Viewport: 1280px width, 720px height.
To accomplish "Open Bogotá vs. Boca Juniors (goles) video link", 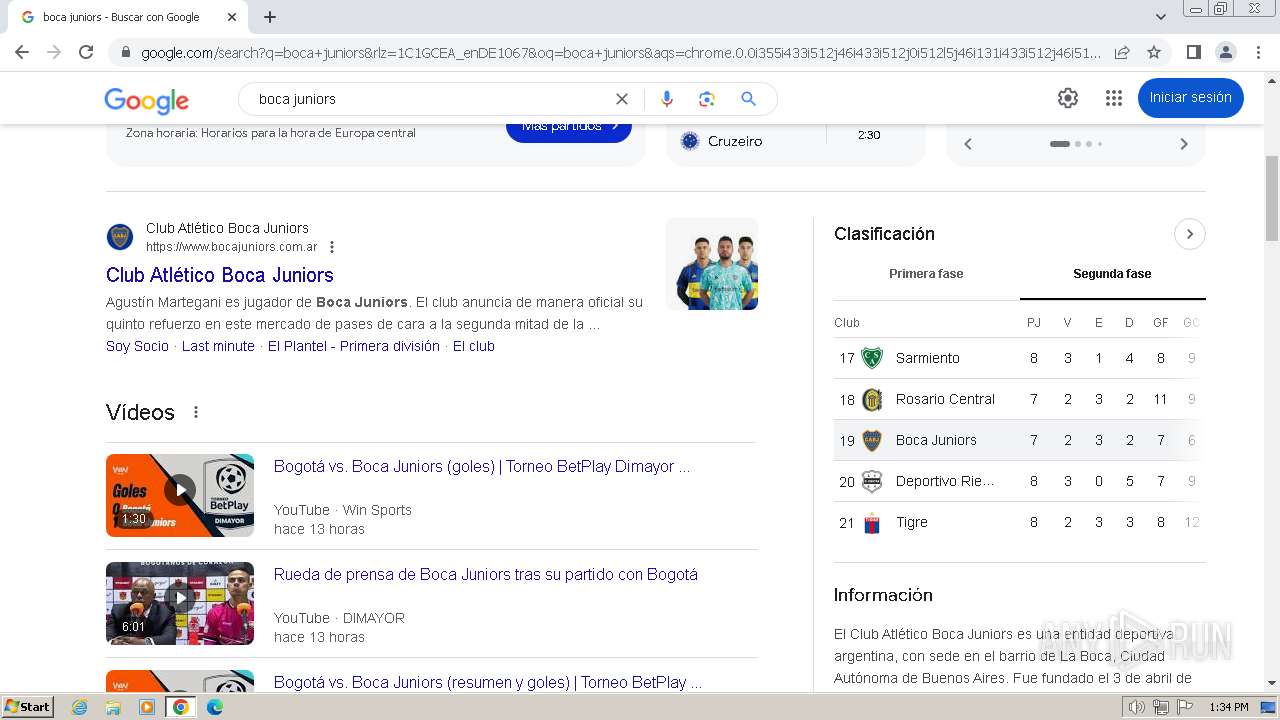I will click(482, 467).
